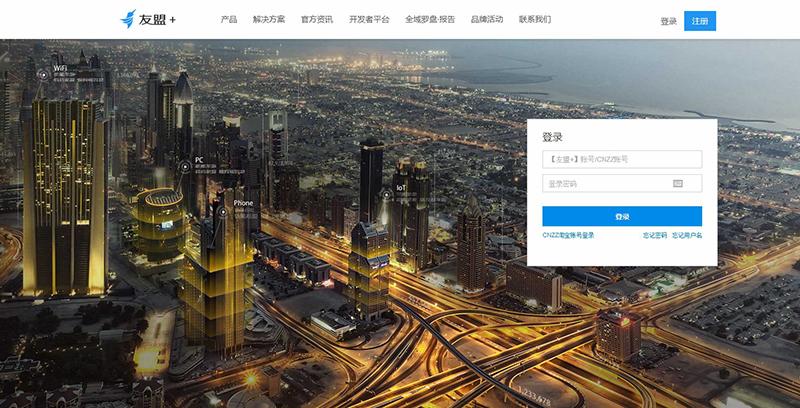Viewport: 800px width, 408px height.
Task: Click 联系我们 in the navigation bar
Action: click(x=535, y=20)
